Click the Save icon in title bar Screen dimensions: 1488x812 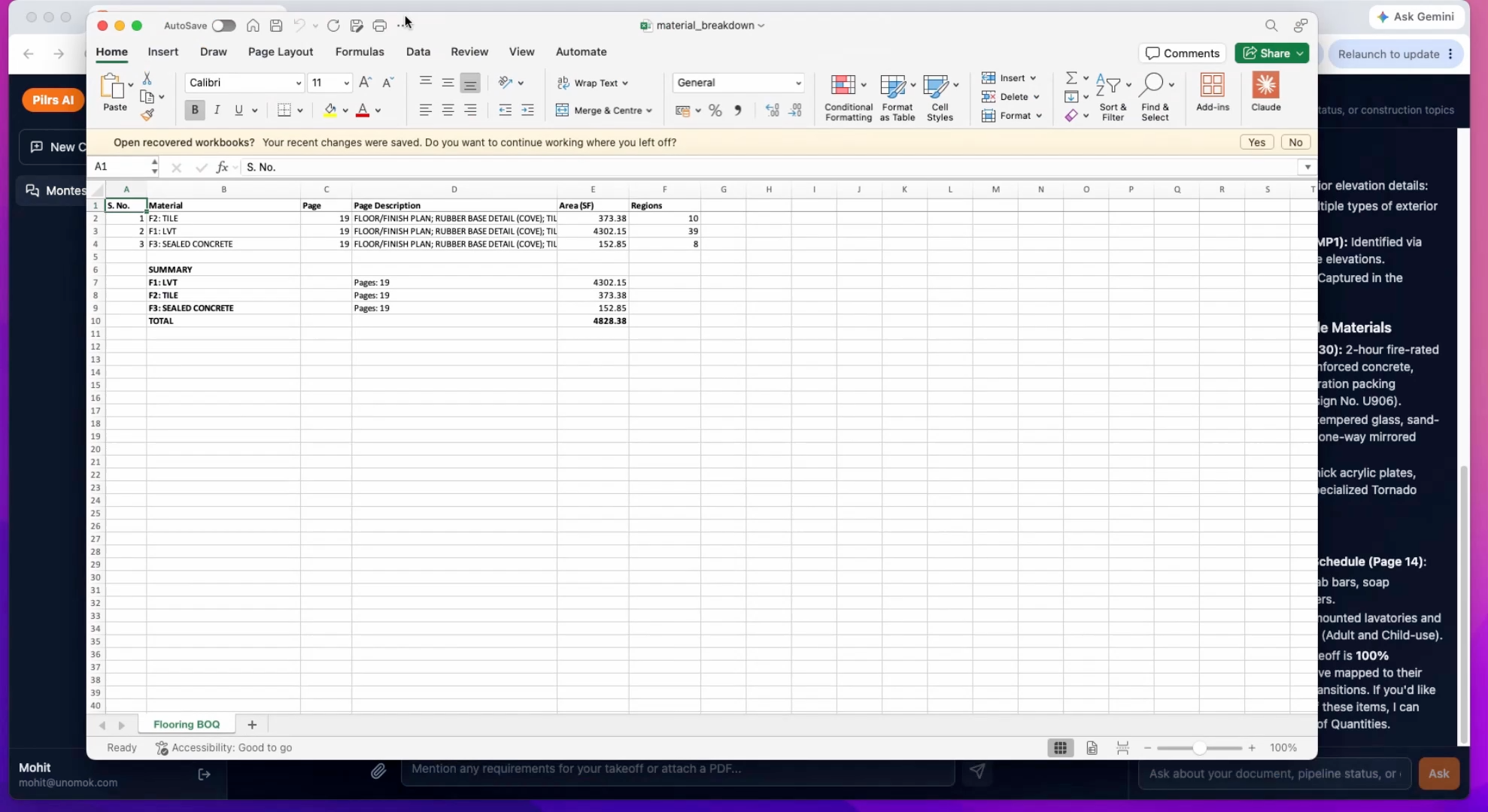click(276, 26)
